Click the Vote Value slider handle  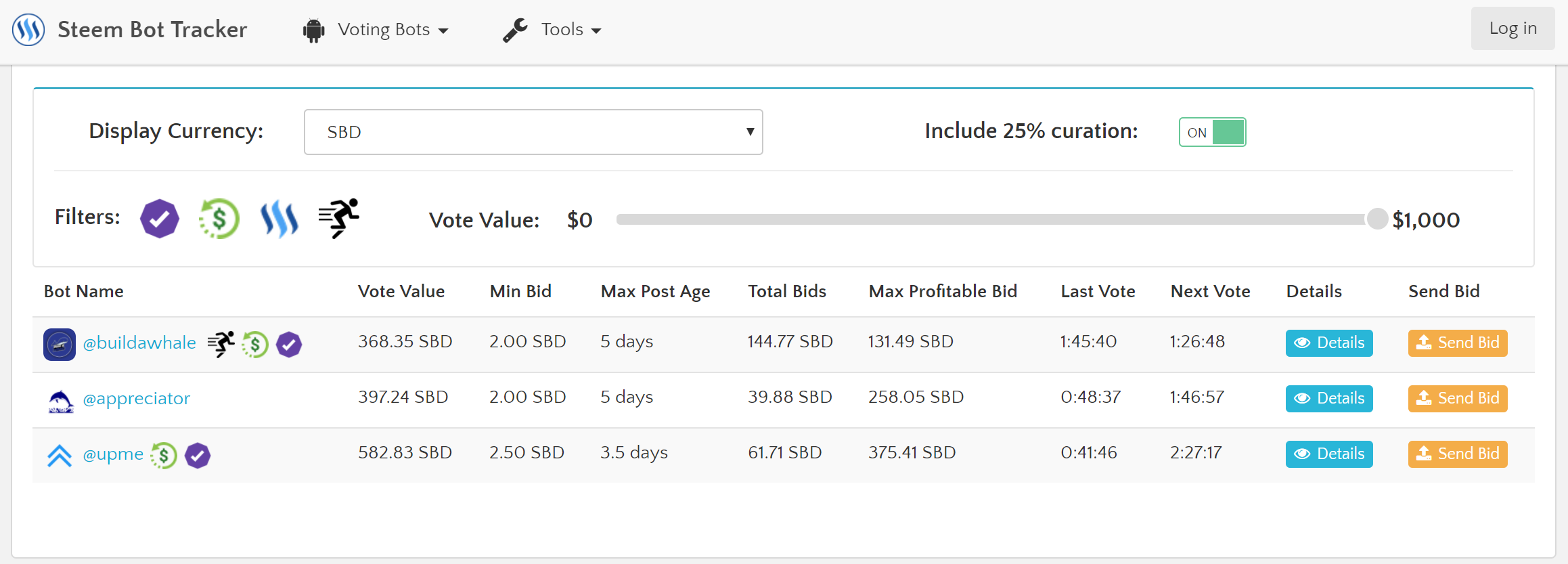[1377, 219]
